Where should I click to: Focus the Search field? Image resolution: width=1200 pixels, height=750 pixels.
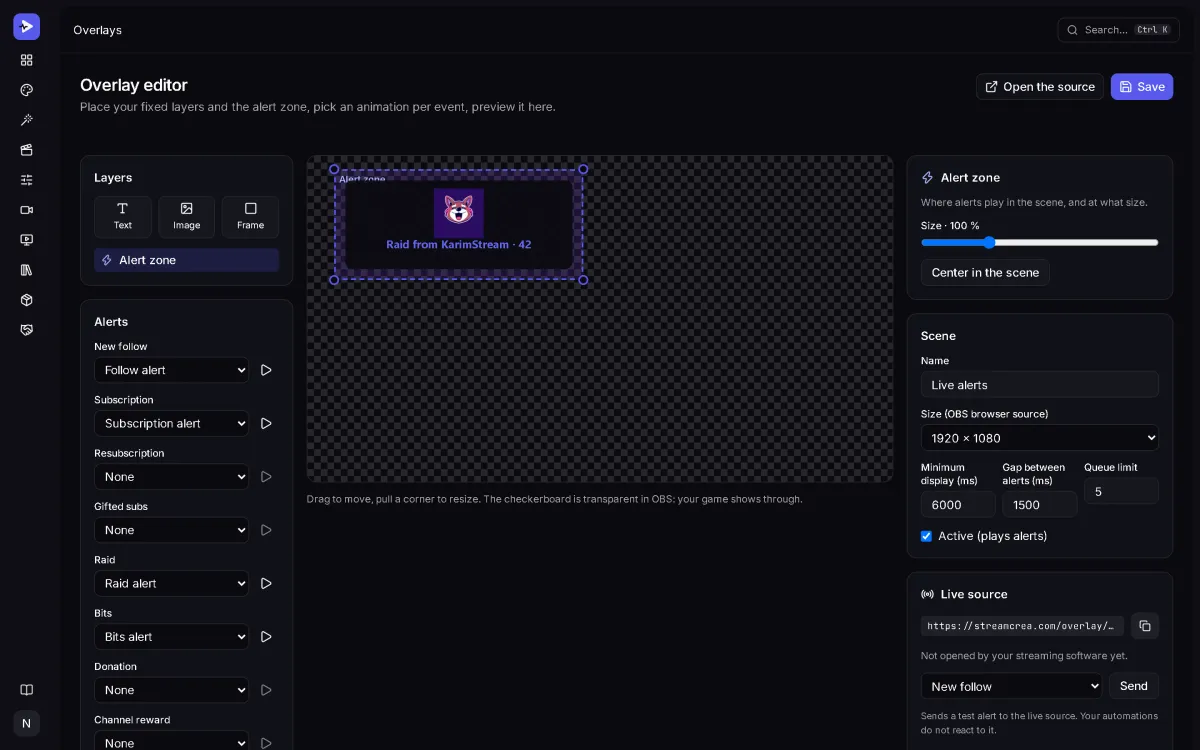click(1118, 30)
